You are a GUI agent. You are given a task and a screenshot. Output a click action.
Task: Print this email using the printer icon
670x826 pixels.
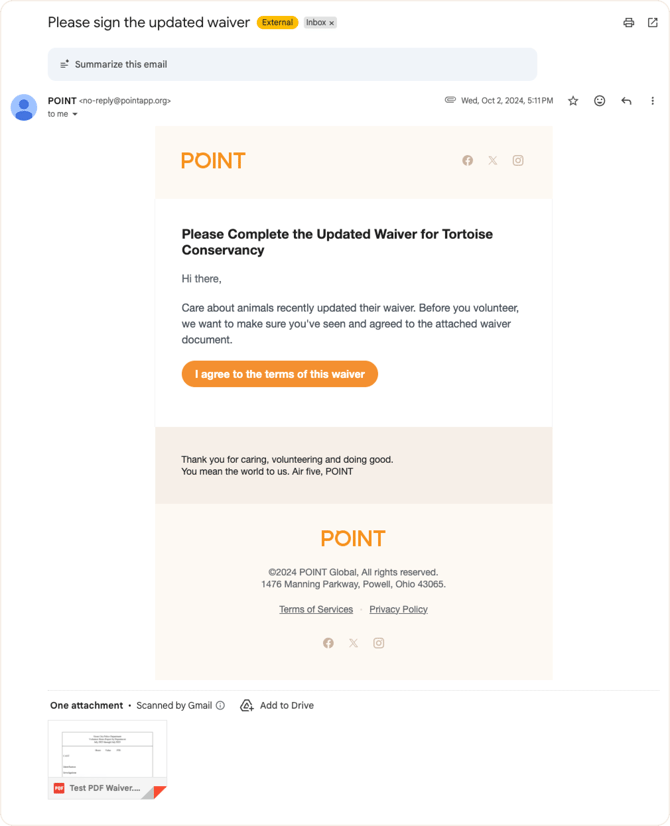click(628, 23)
